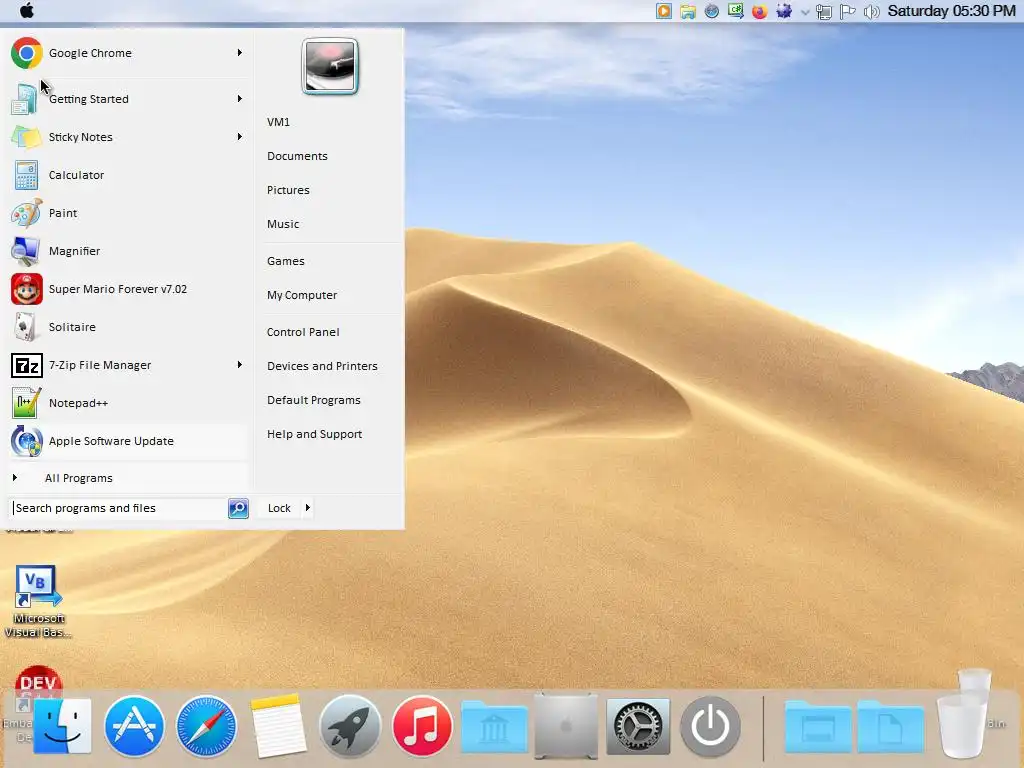Open the red Music icon in dock
The width and height of the screenshot is (1024, 768).
click(x=422, y=726)
